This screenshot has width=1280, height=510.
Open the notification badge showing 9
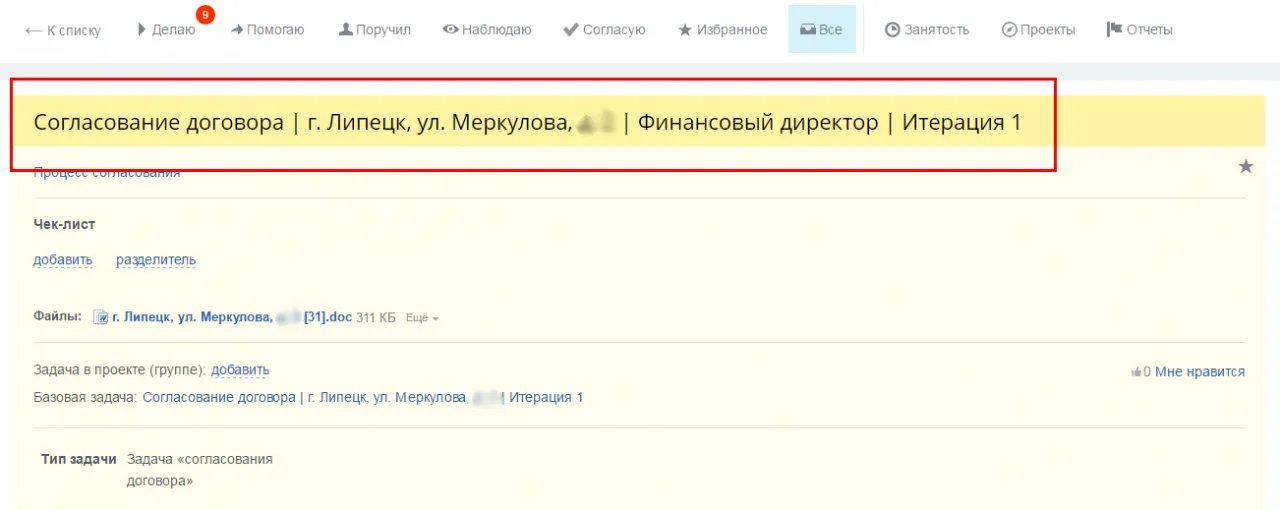point(205,15)
